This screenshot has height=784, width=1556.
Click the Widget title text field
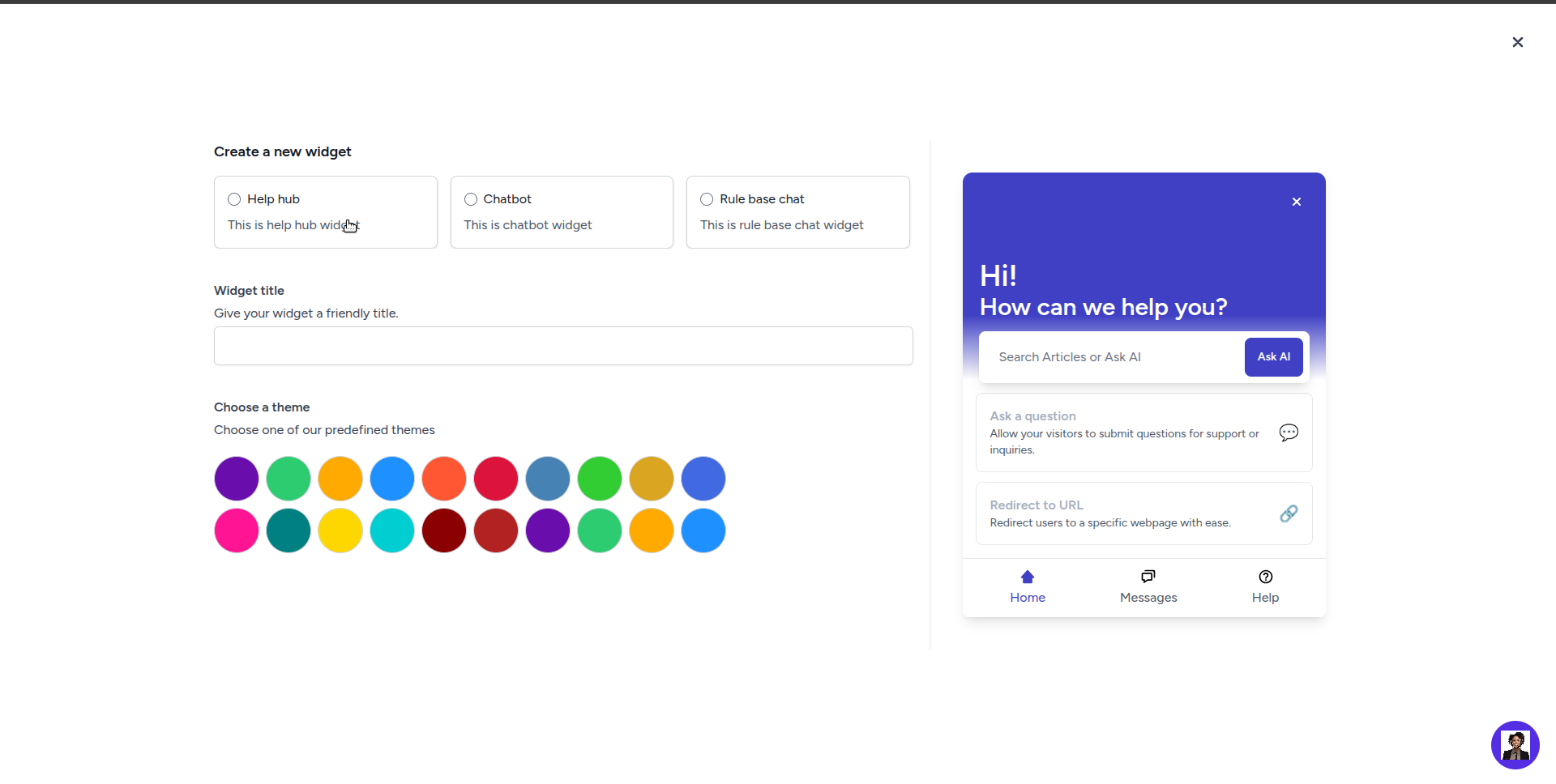coord(563,346)
